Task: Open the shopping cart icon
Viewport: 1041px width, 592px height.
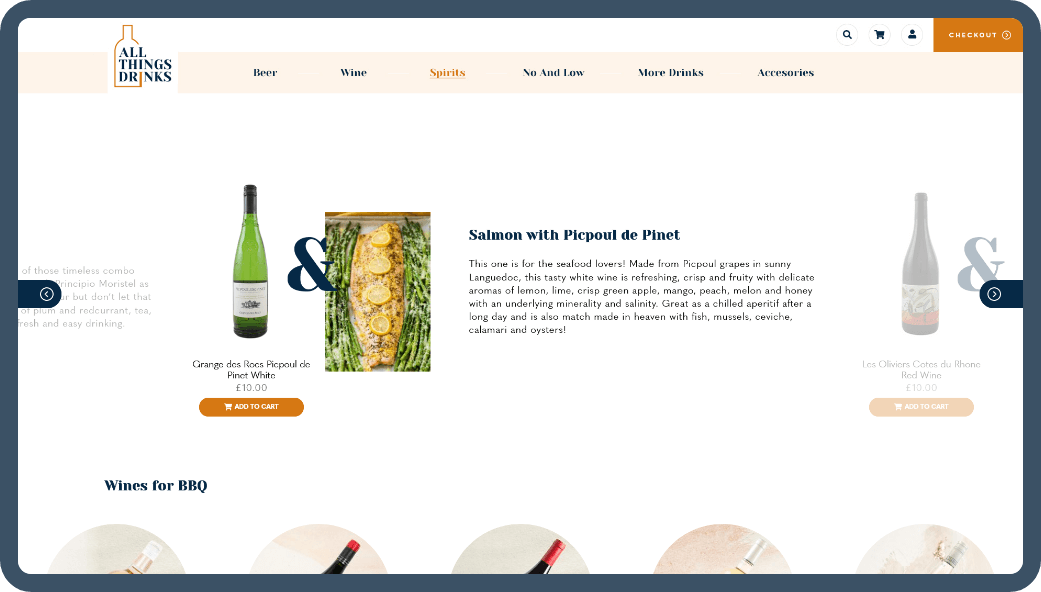Action: point(879,35)
